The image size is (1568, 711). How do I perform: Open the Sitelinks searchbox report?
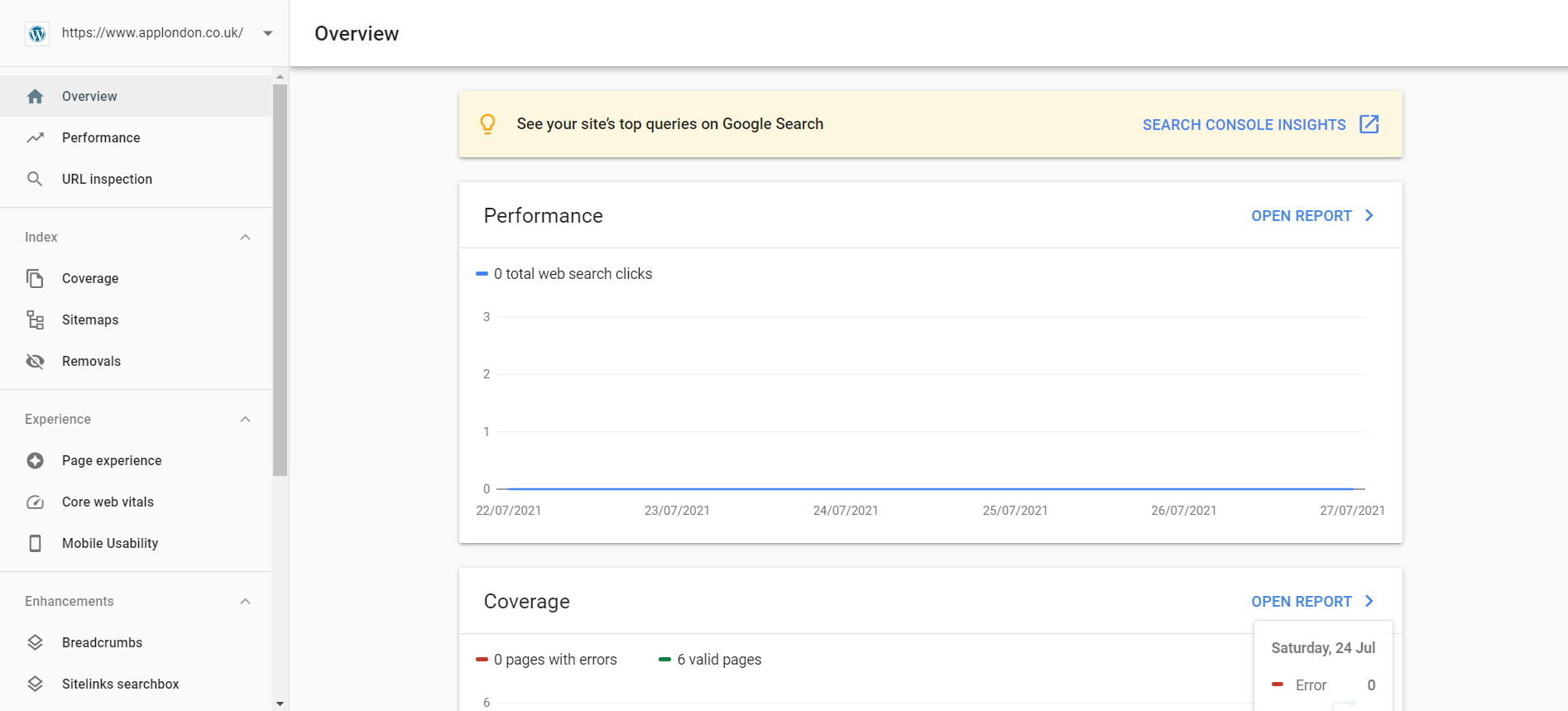click(x=120, y=684)
